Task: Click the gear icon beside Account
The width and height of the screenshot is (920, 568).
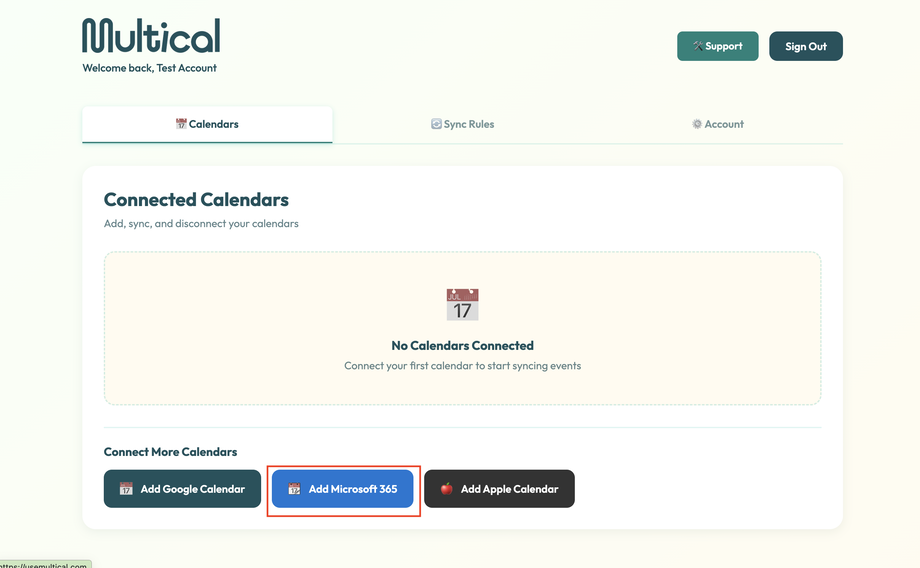Action: (697, 124)
